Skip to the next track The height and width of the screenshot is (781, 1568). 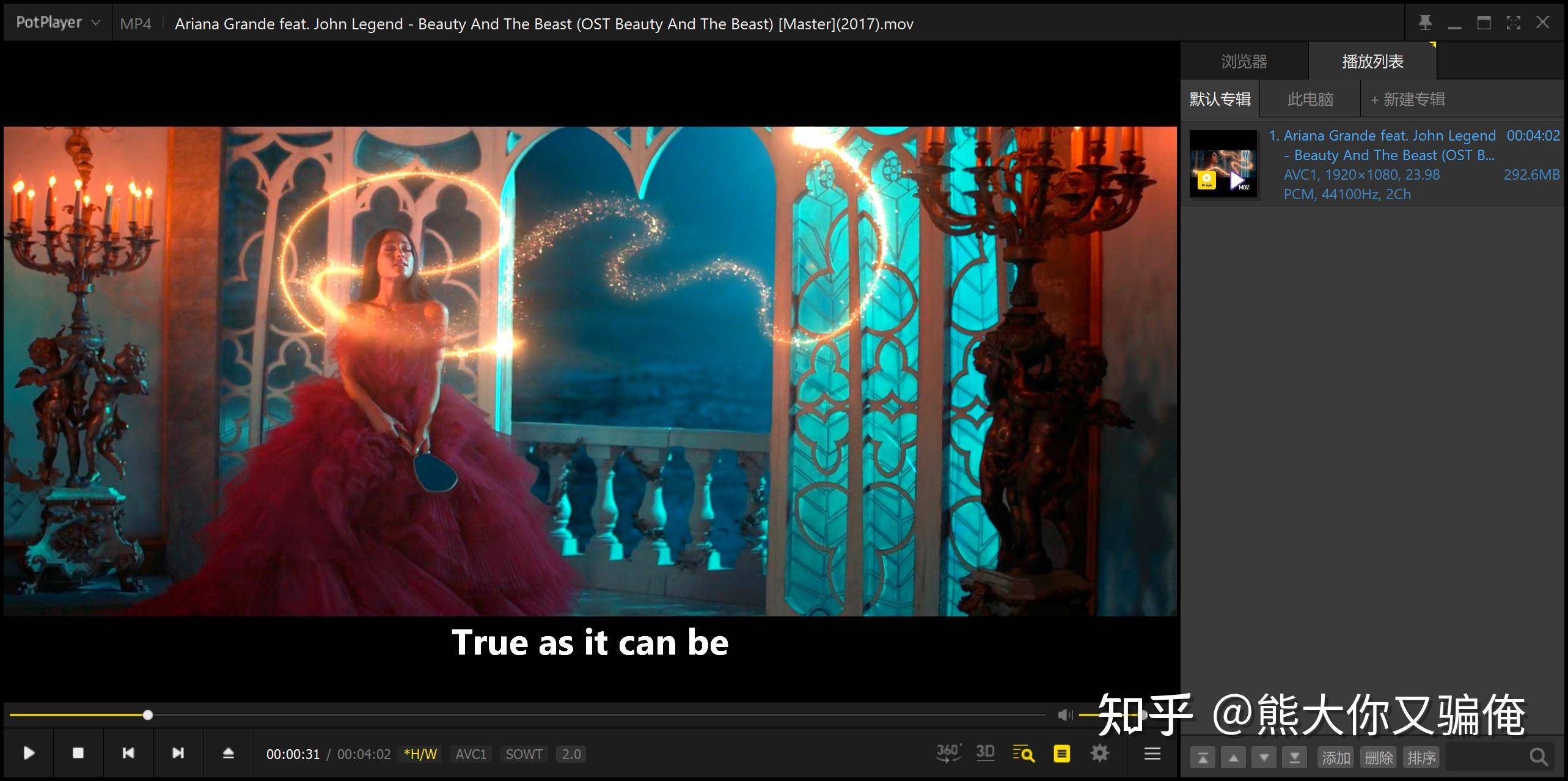pyautogui.click(x=178, y=753)
